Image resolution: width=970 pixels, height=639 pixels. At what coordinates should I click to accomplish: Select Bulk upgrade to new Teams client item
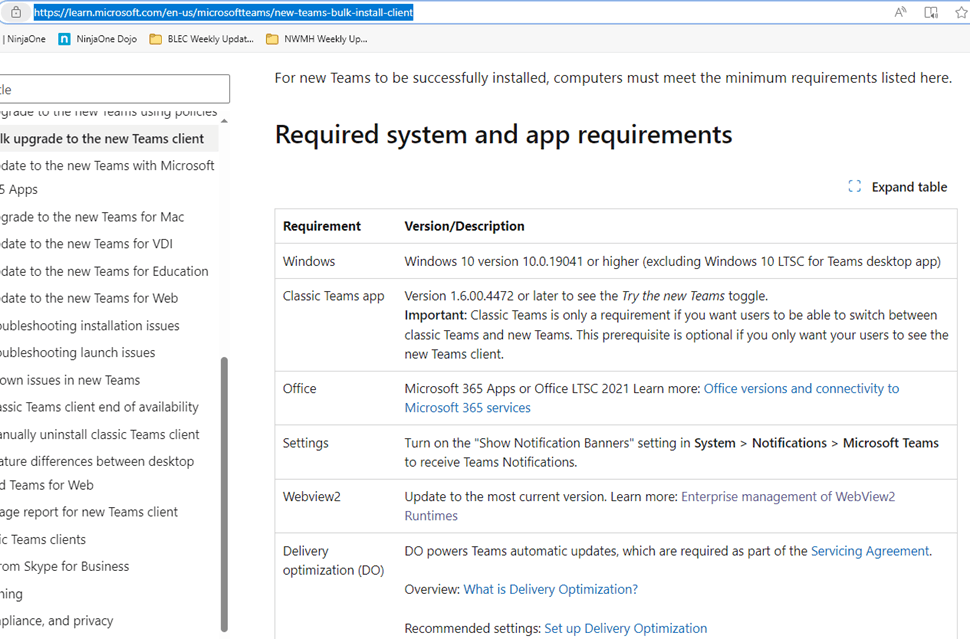(x=102, y=139)
